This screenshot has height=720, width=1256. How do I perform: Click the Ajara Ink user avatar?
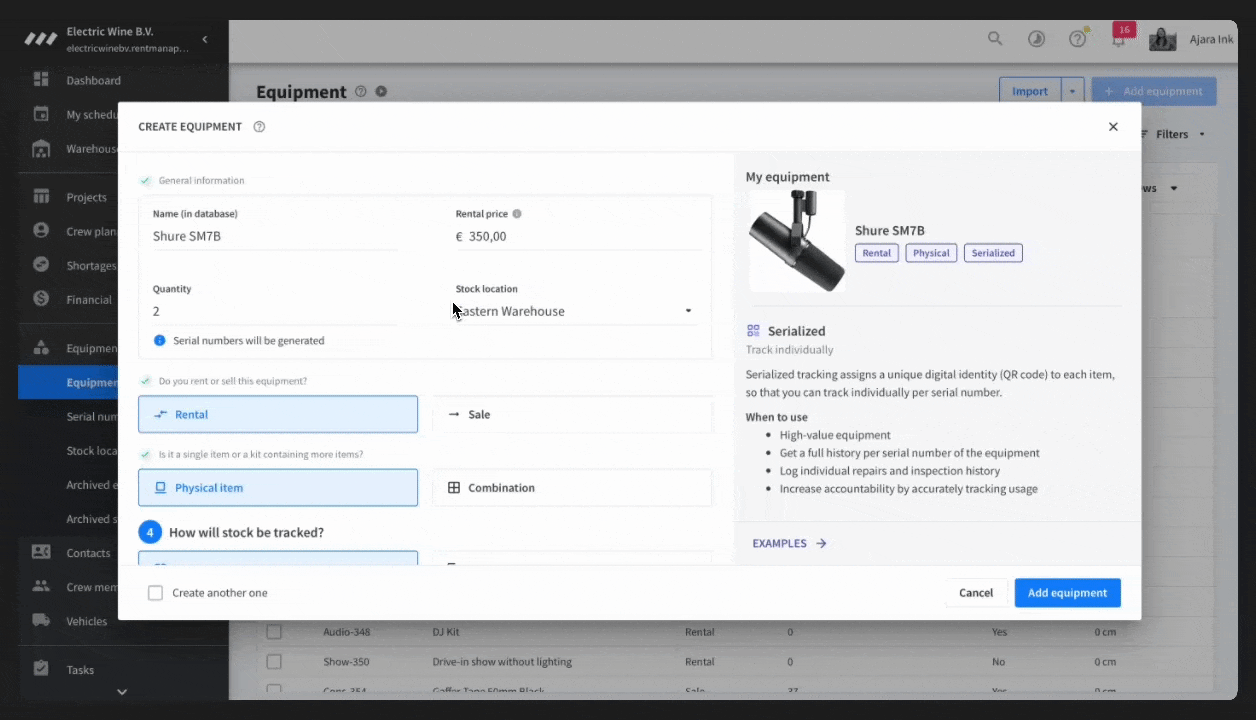point(1162,39)
